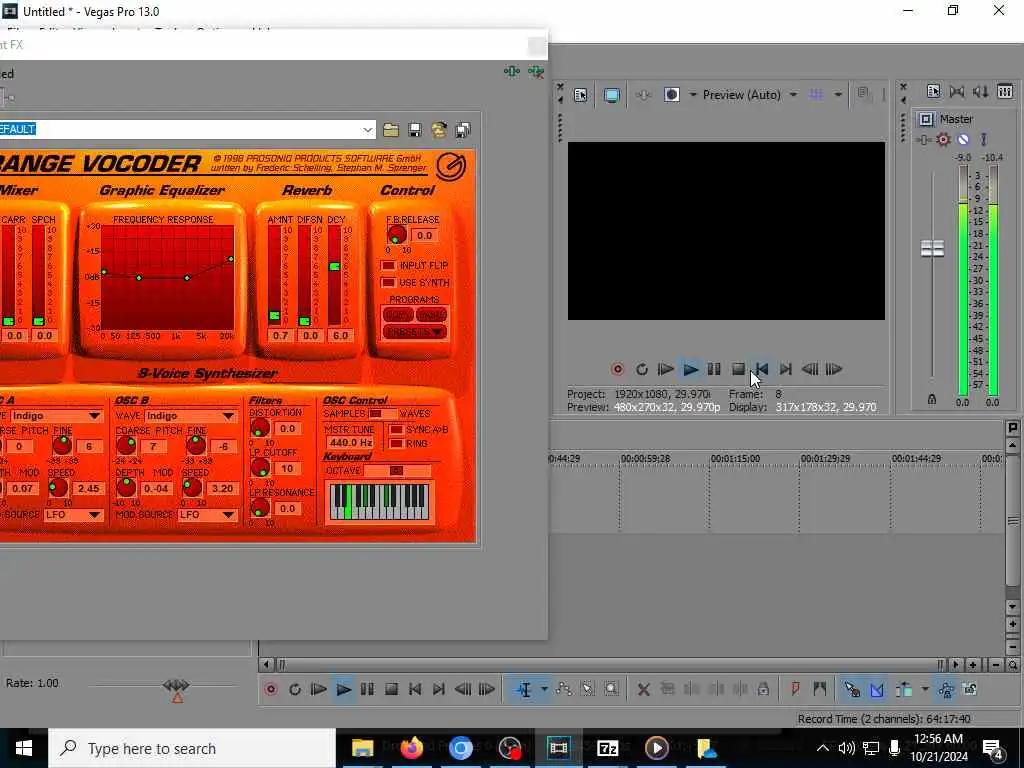Image resolution: width=1024 pixels, height=768 pixels.
Task: Go to end in bottom transport bar
Action: 439,690
